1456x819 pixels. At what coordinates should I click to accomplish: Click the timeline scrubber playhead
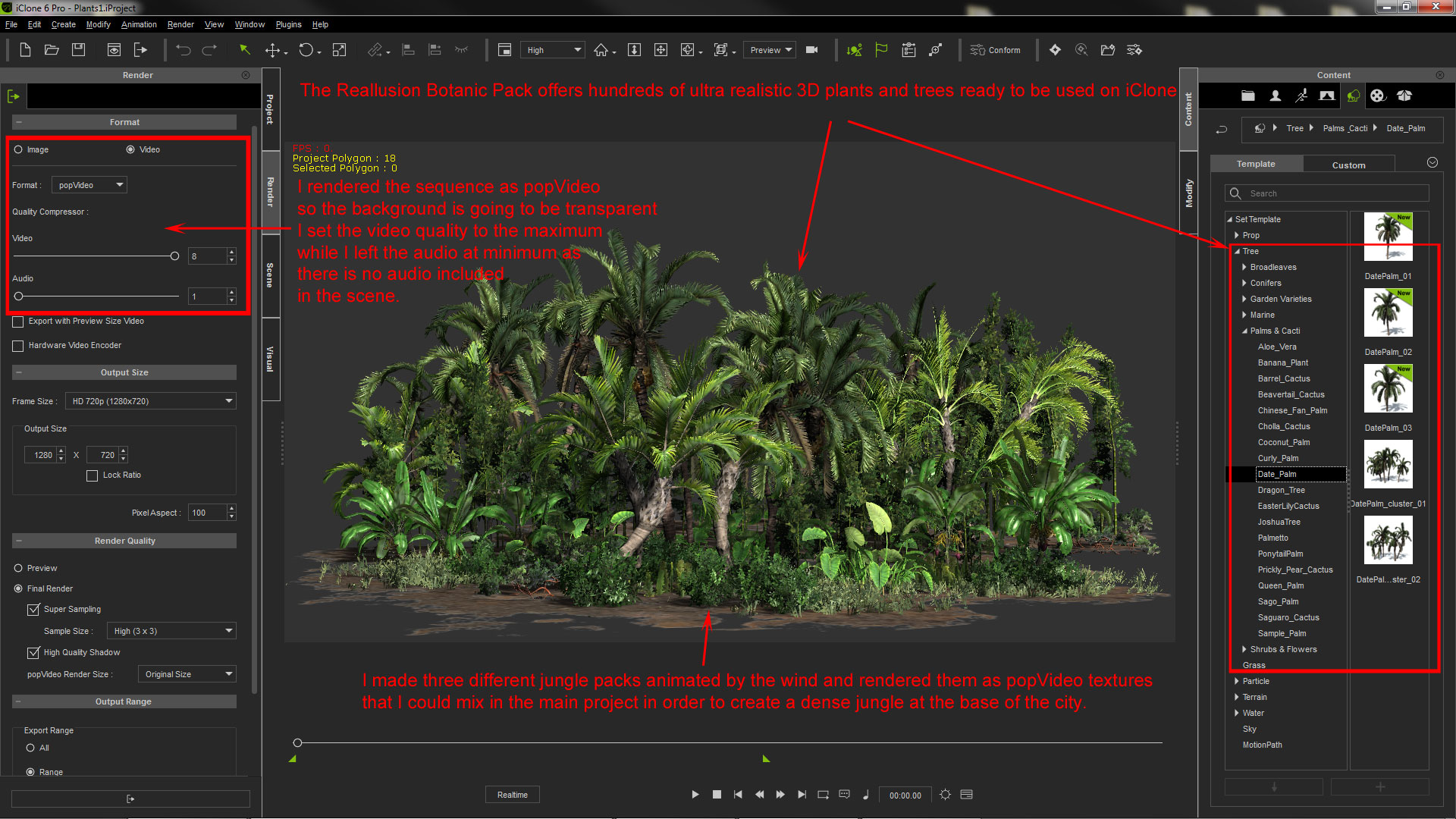pyautogui.click(x=297, y=742)
